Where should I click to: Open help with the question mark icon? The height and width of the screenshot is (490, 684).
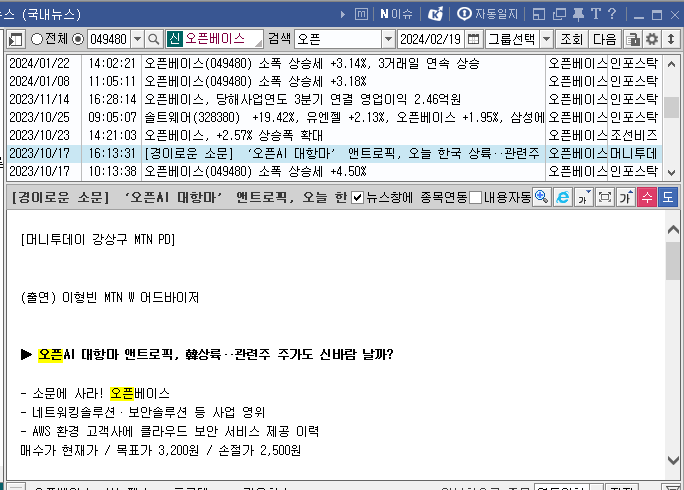click(x=612, y=14)
